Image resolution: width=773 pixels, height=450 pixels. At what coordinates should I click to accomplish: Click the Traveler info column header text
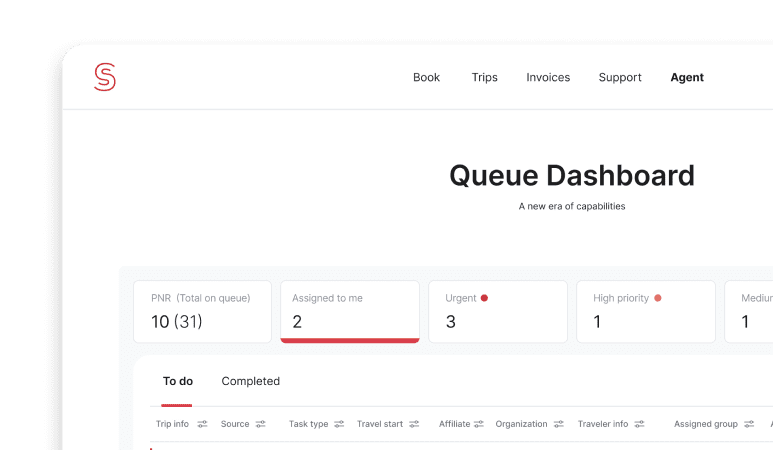603,424
